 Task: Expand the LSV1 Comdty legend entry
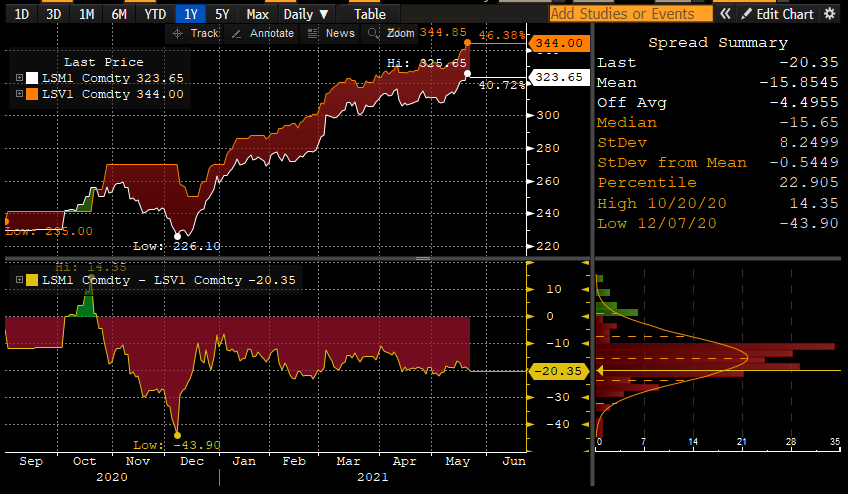19,94
